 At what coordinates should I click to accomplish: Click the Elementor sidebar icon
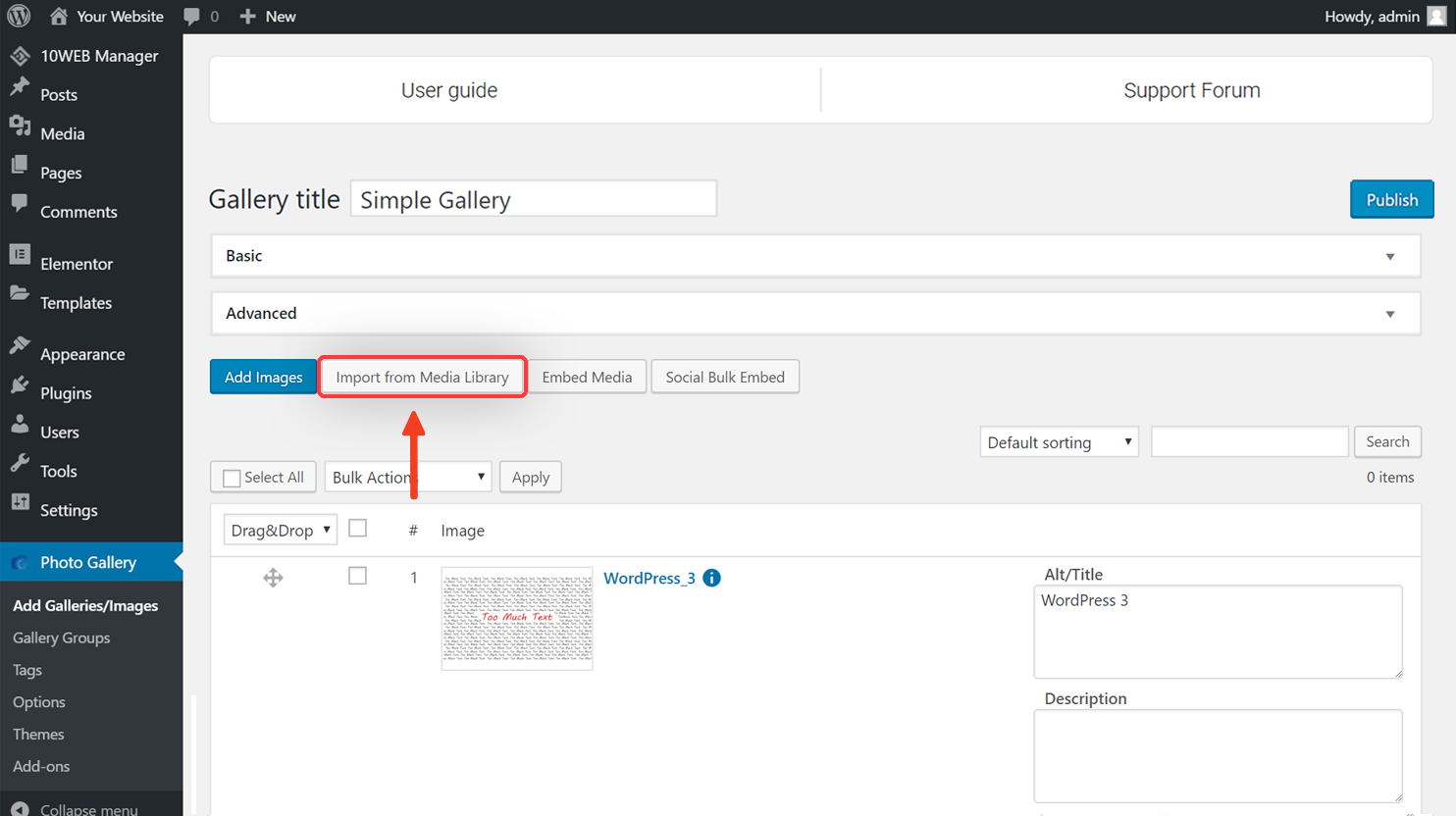(x=20, y=255)
